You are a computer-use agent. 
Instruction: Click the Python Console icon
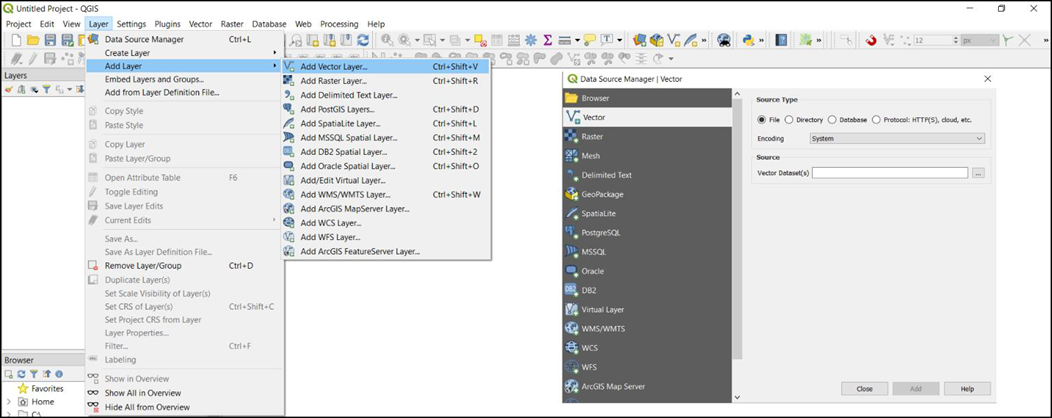tap(748, 40)
